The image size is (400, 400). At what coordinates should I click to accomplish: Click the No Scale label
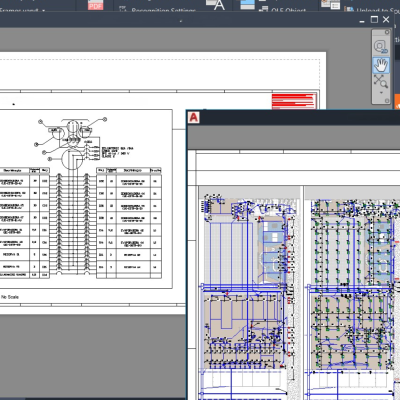[x=10, y=297]
